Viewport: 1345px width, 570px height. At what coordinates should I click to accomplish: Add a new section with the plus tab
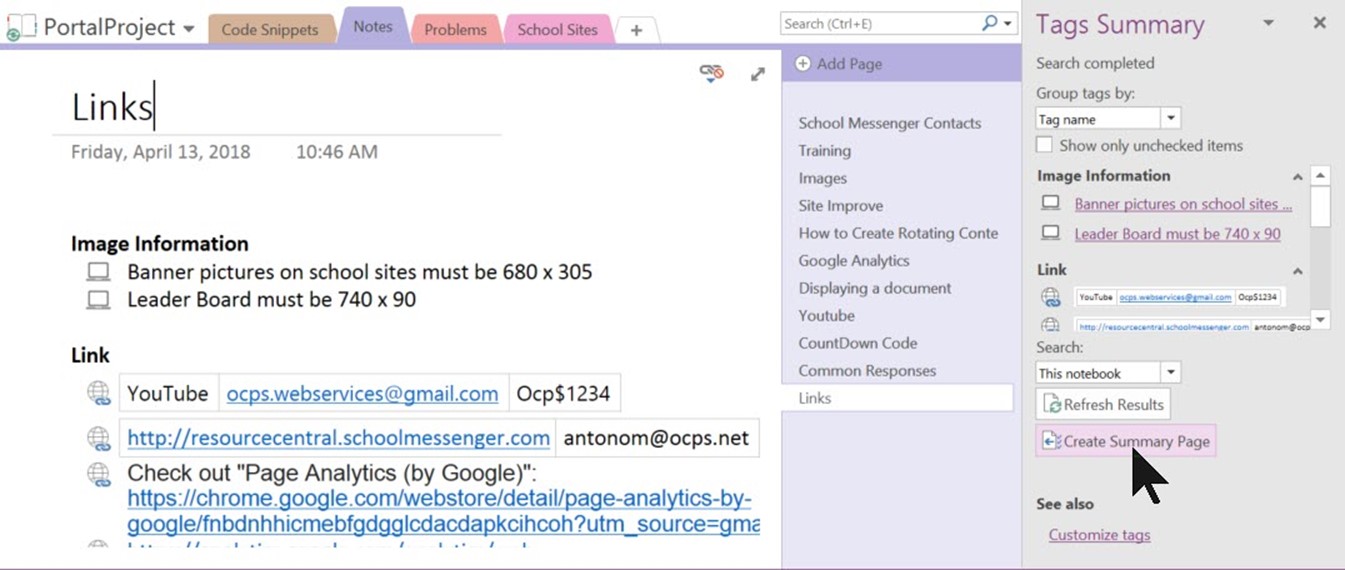pyautogui.click(x=636, y=30)
